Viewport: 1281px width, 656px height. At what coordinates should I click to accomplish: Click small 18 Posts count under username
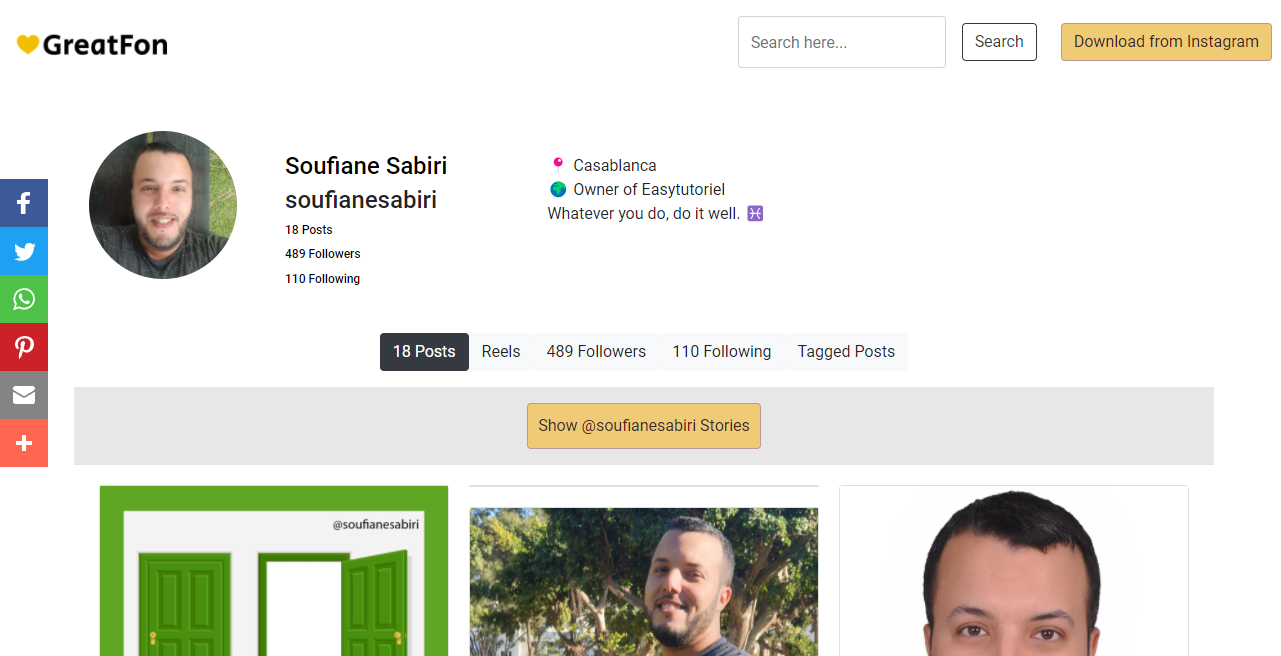point(309,230)
